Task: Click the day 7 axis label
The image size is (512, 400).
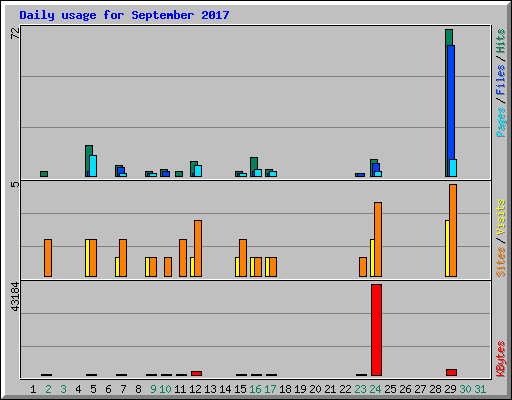Action: (123, 389)
